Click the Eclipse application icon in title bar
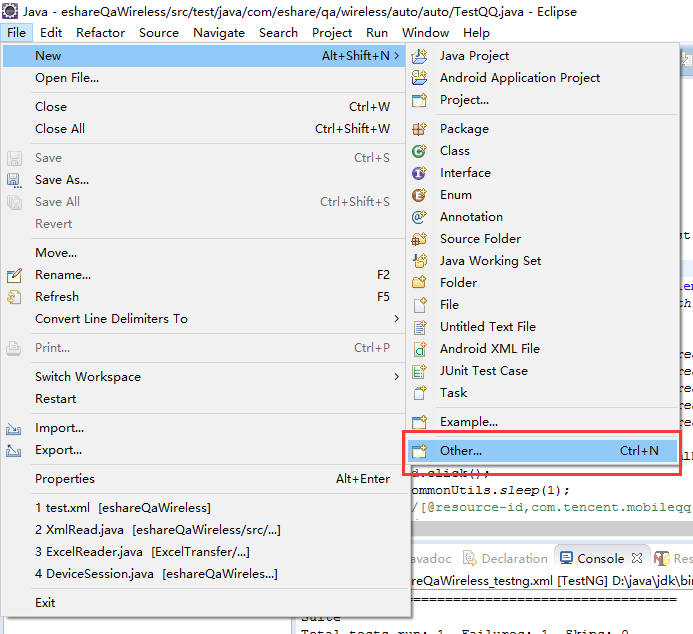 click(10, 11)
